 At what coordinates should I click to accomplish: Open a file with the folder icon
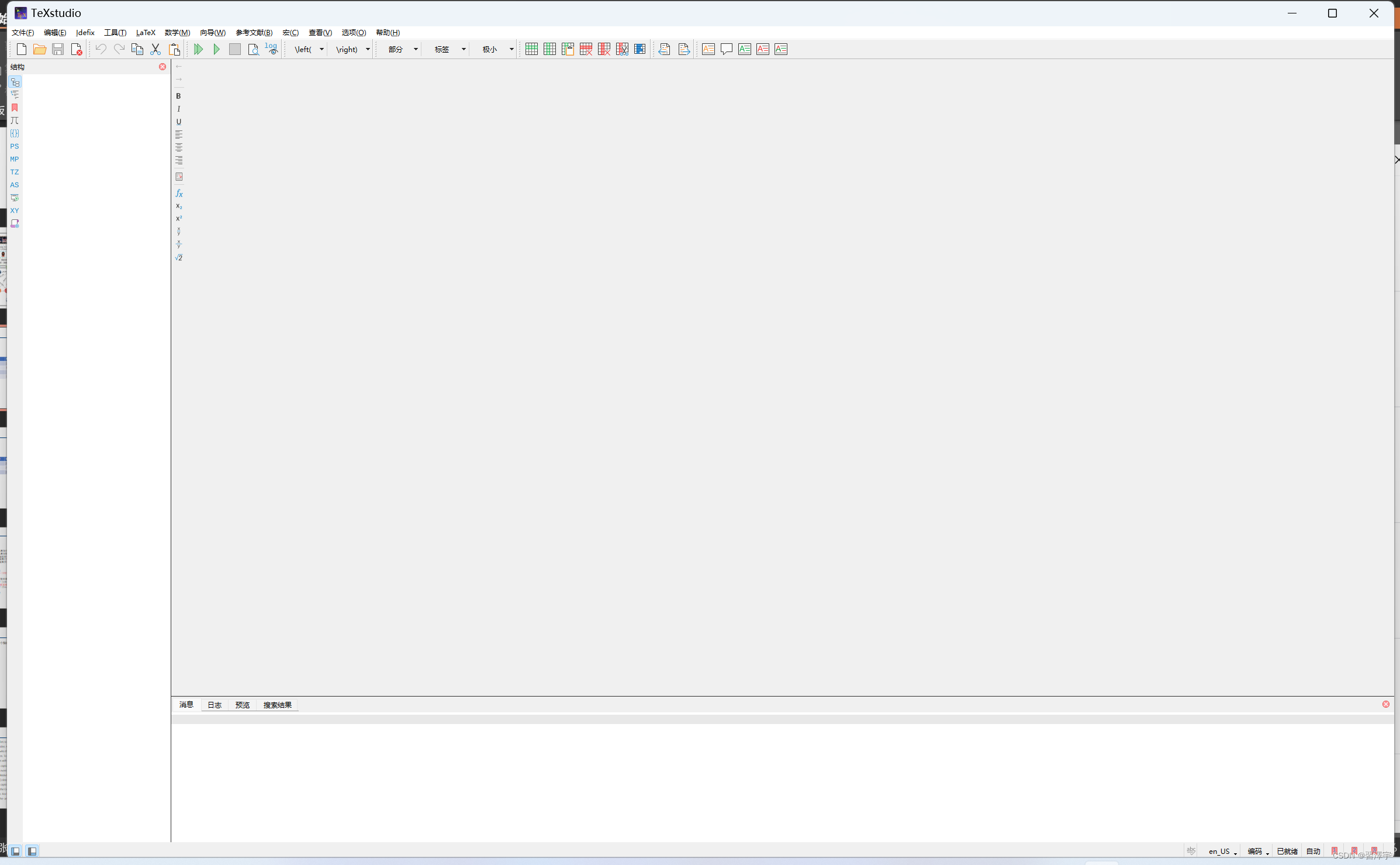40,49
